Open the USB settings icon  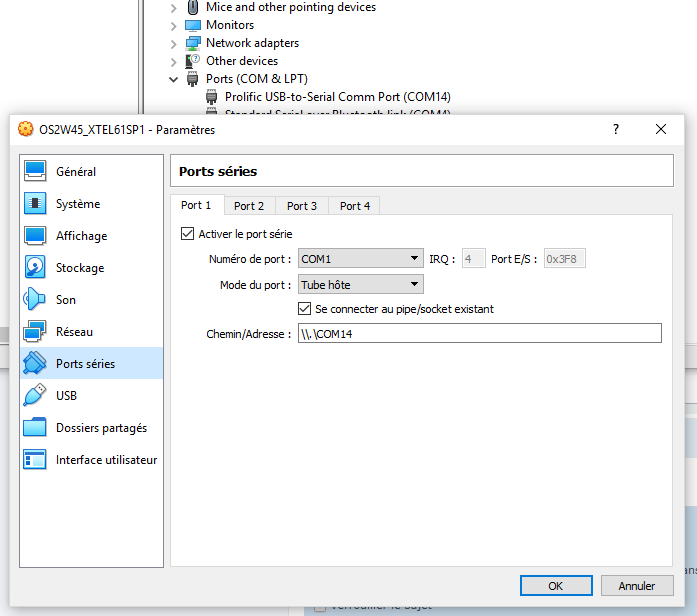point(35,396)
